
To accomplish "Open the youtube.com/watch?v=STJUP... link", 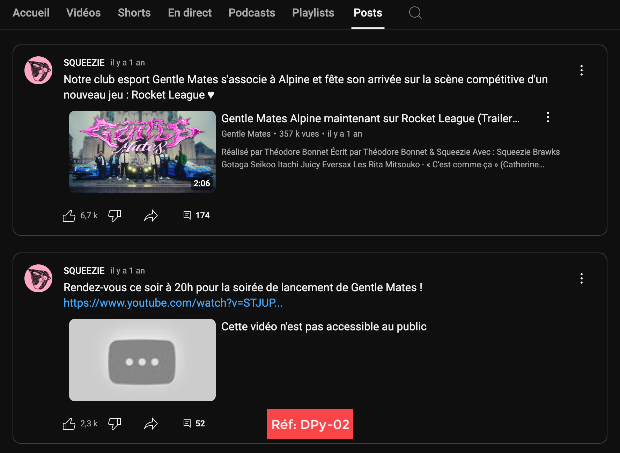I will (173, 303).
